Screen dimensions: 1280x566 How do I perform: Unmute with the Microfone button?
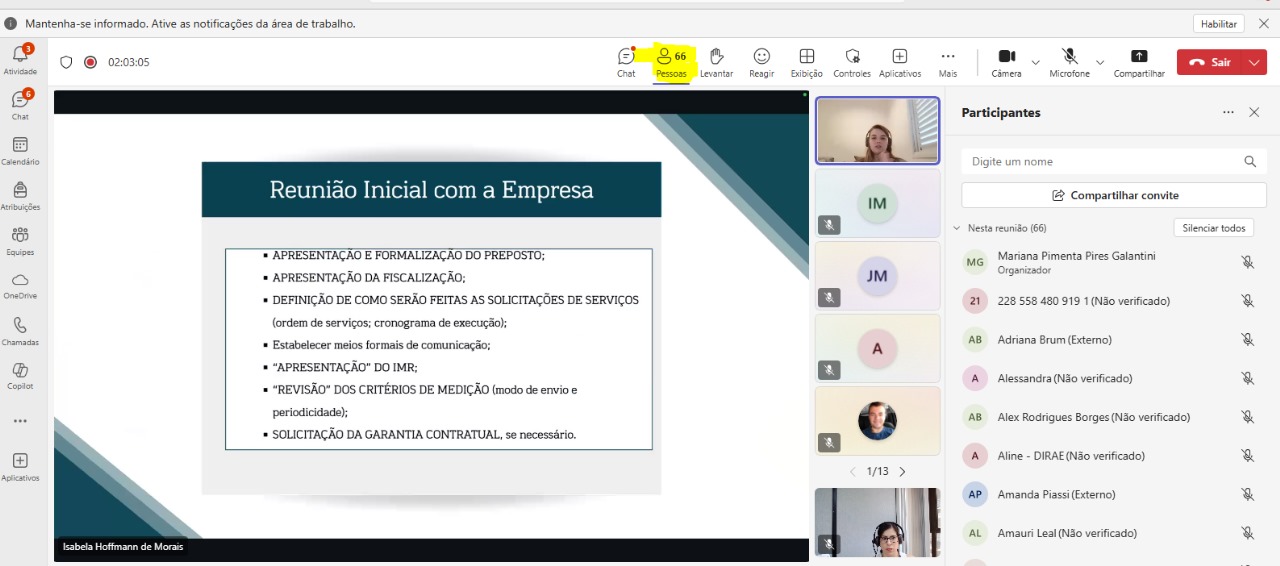1069,62
